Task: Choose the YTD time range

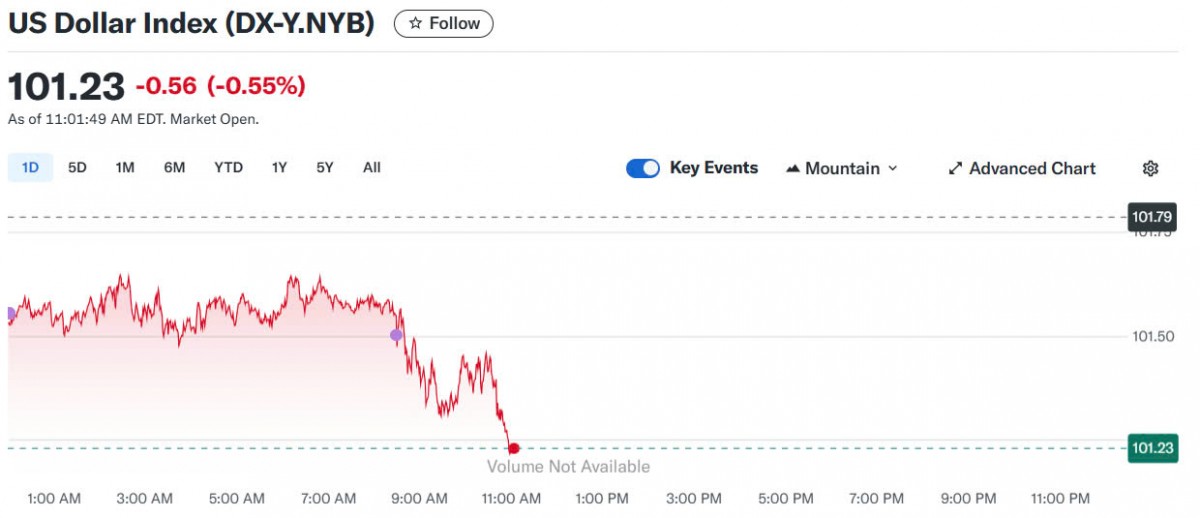Action: click(x=228, y=167)
